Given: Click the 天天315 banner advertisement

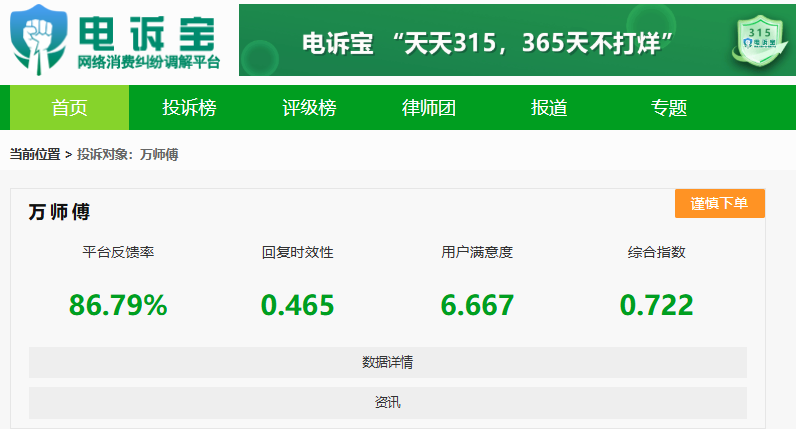Looking at the screenshot, I should point(517,40).
